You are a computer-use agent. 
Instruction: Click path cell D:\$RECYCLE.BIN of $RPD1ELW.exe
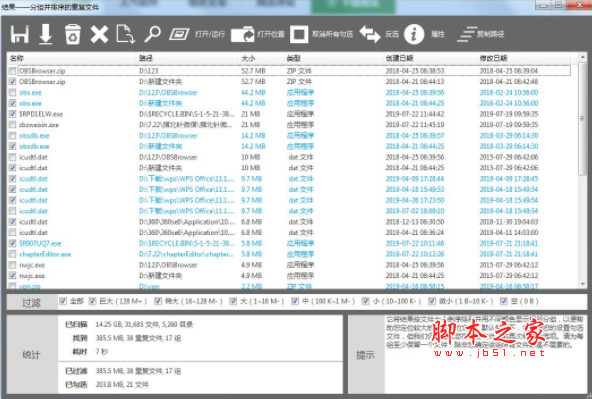click(187, 114)
